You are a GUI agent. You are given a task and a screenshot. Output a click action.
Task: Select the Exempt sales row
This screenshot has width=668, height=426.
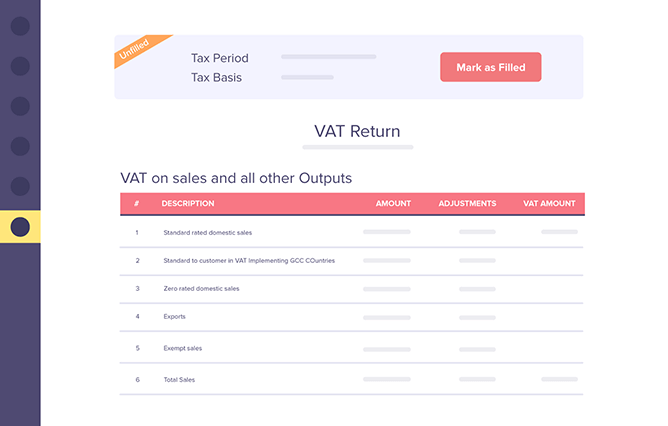tap(182, 349)
